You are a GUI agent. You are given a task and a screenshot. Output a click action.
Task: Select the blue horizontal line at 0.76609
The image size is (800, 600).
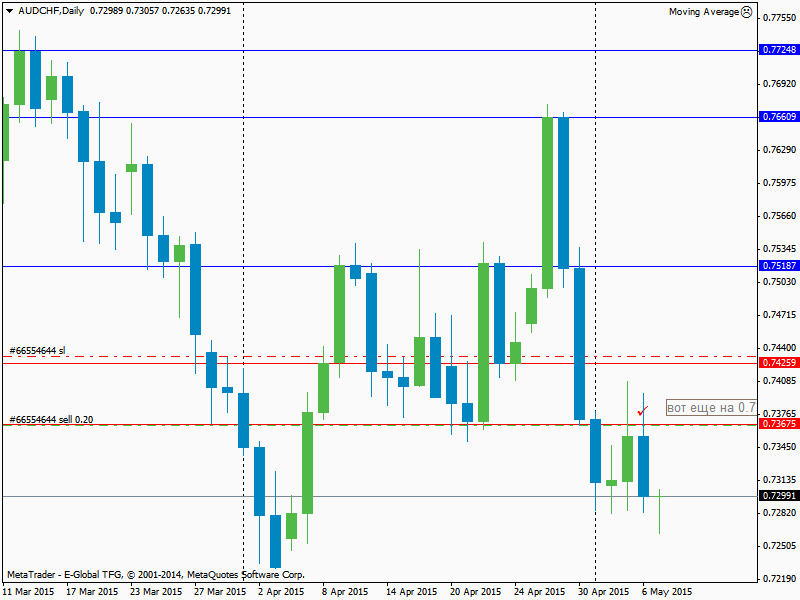pos(380,117)
